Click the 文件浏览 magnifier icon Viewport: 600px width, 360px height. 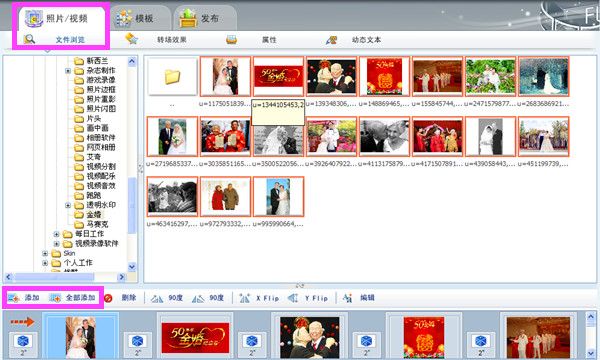[29, 39]
